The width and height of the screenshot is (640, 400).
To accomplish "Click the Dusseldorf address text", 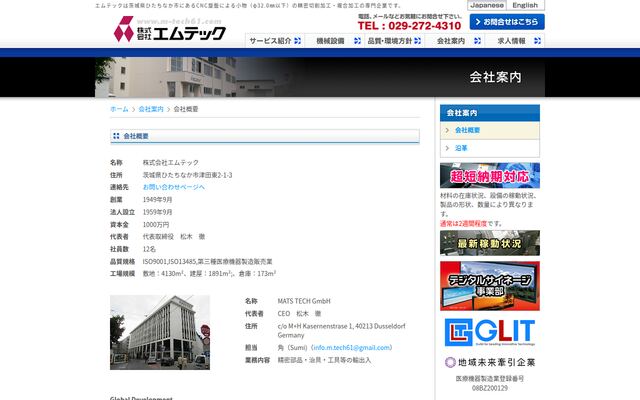I will coord(342,331).
